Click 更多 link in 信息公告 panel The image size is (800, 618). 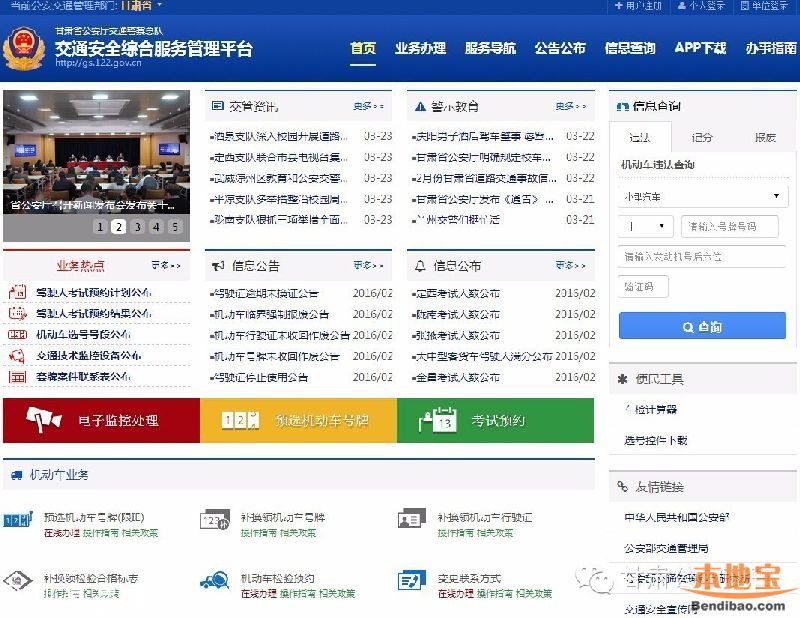pyautogui.click(x=368, y=265)
